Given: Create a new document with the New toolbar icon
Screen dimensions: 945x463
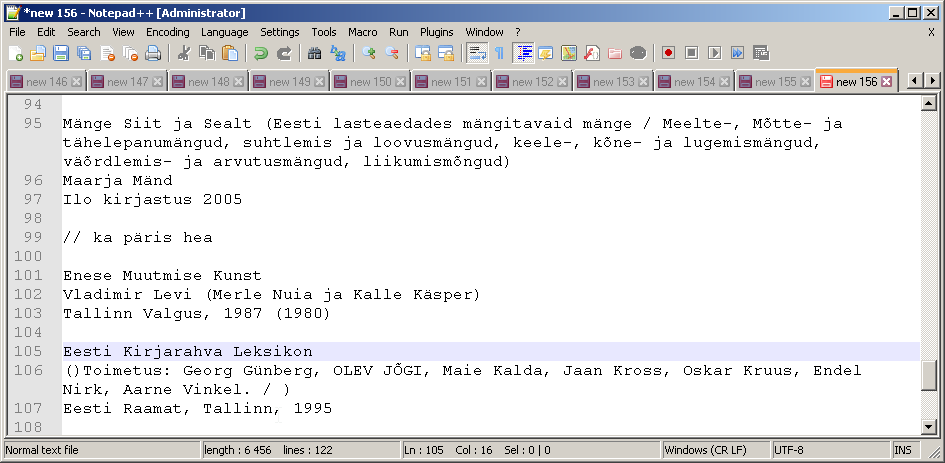Looking at the screenshot, I should [16, 53].
